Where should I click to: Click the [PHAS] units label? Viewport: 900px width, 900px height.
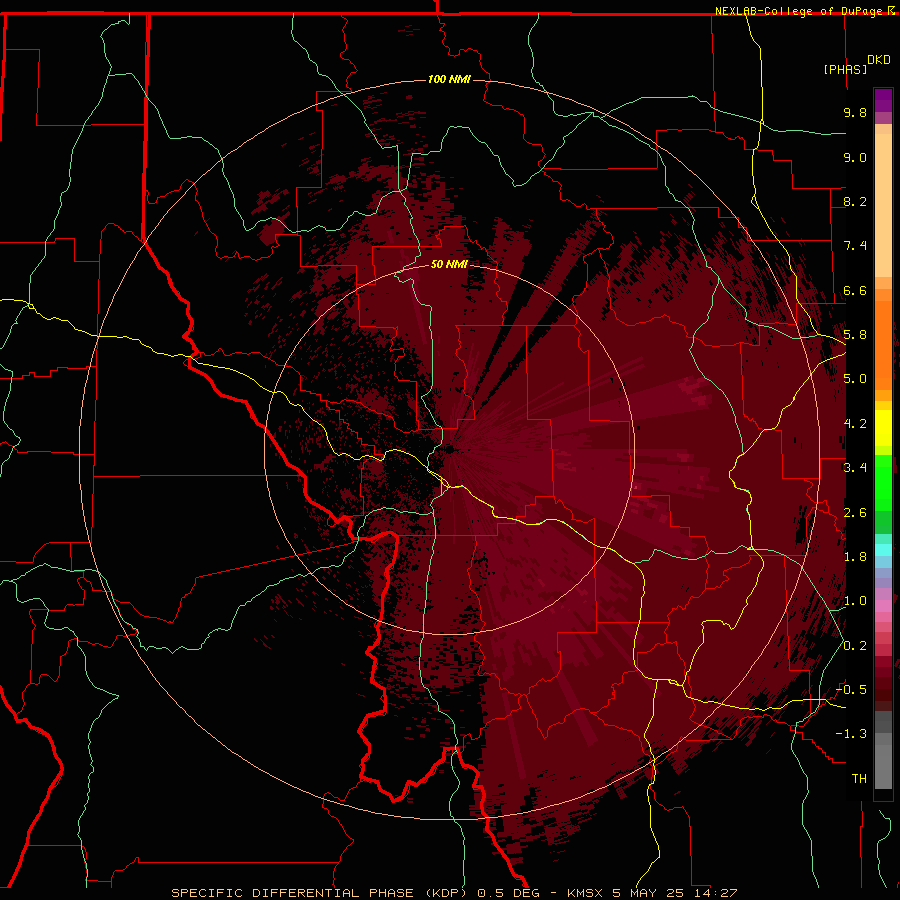[845, 69]
